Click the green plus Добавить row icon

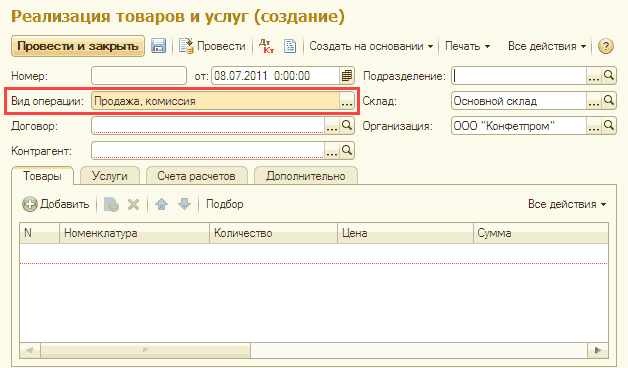[x=30, y=204]
